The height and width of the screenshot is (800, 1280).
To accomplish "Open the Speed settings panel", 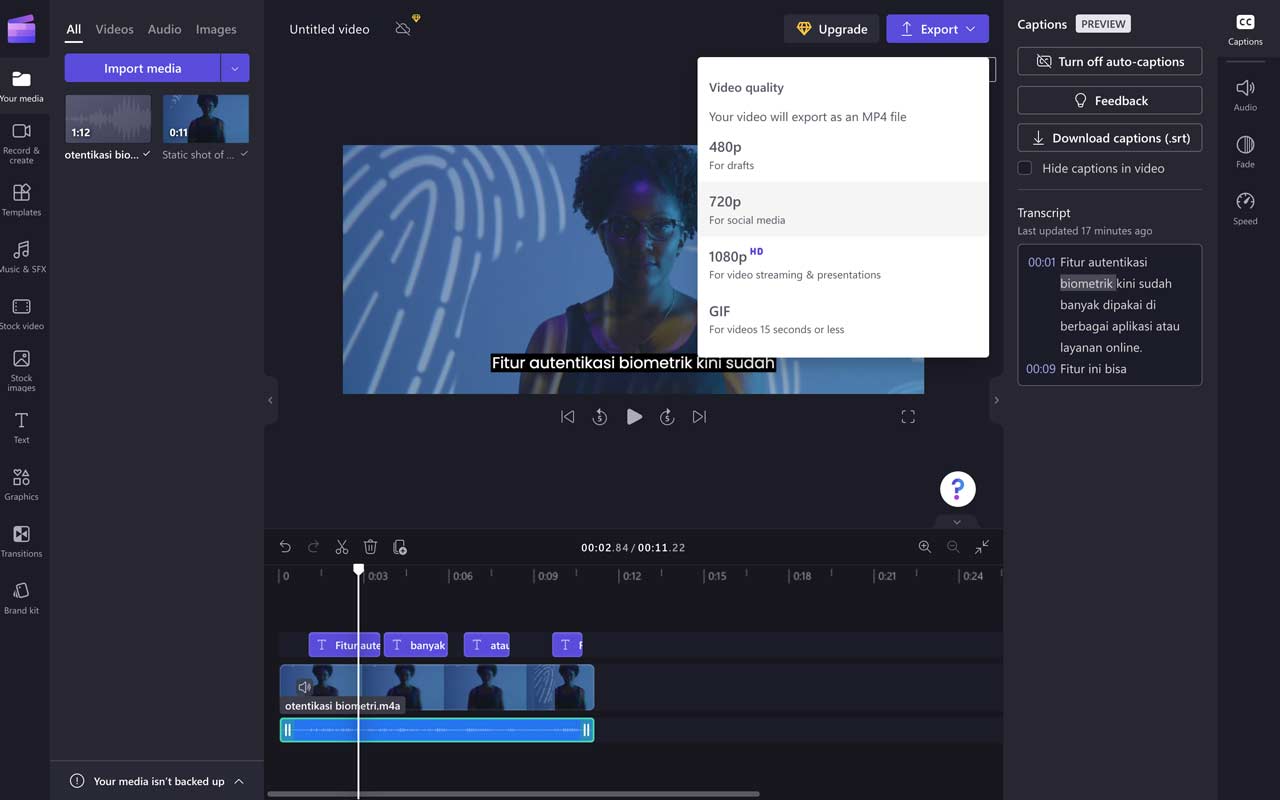I will pos(1245,207).
